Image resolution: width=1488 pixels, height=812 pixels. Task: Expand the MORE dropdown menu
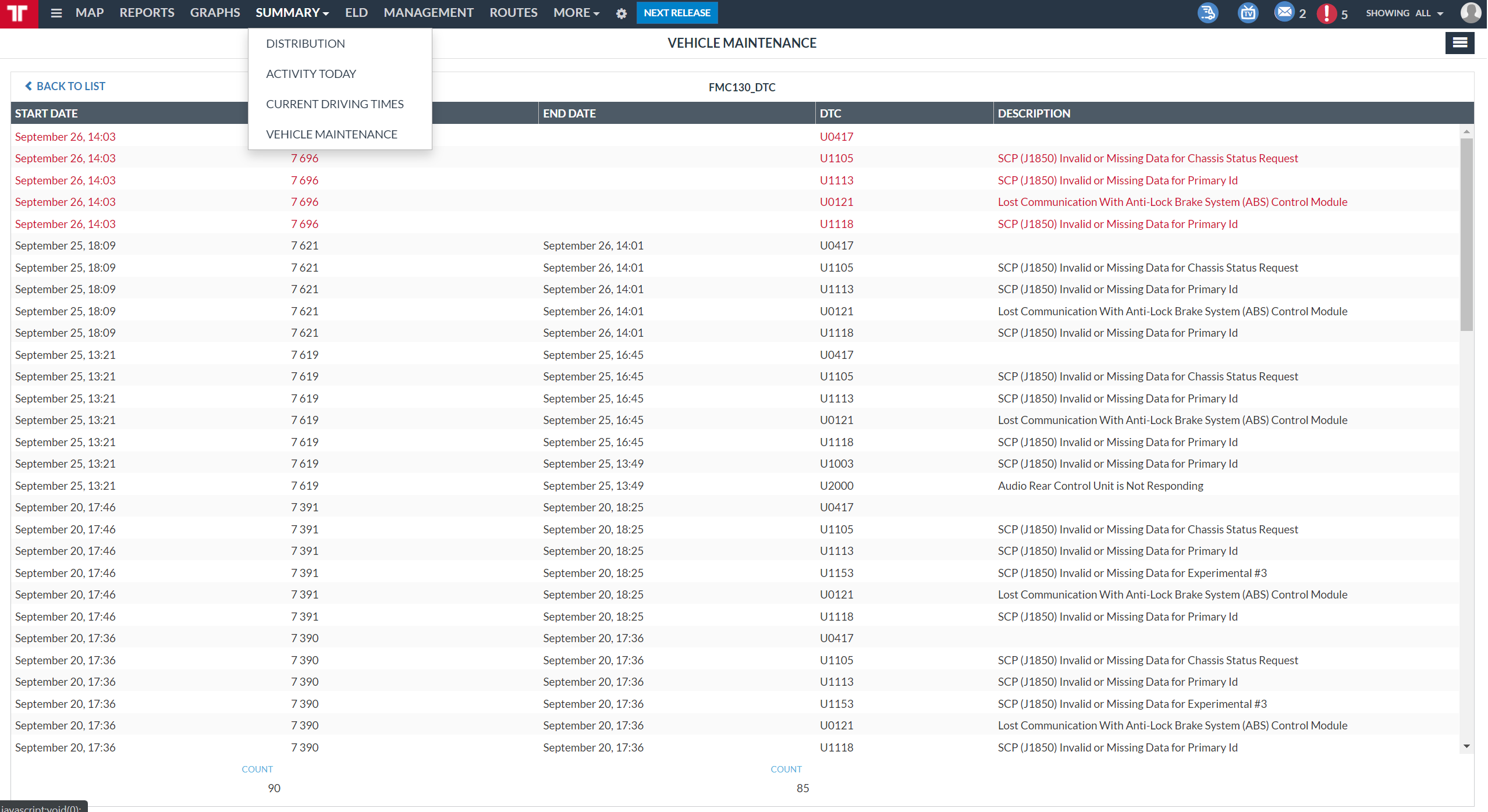coord(576,13)
